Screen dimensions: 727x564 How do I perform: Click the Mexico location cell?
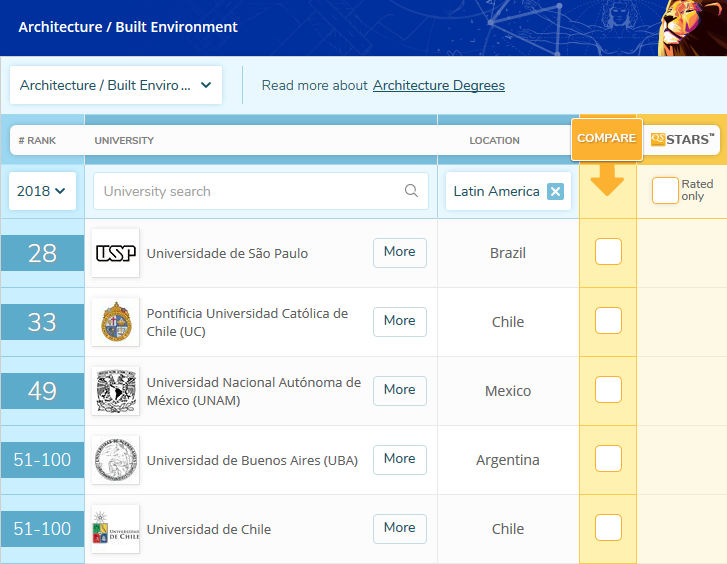508,391
